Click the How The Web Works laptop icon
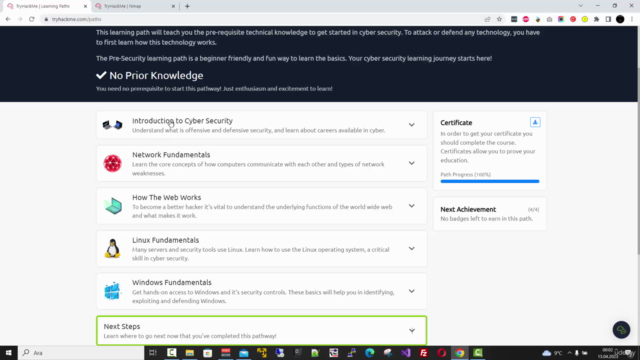This screenshot has height=360, width=640. [113, 206]
